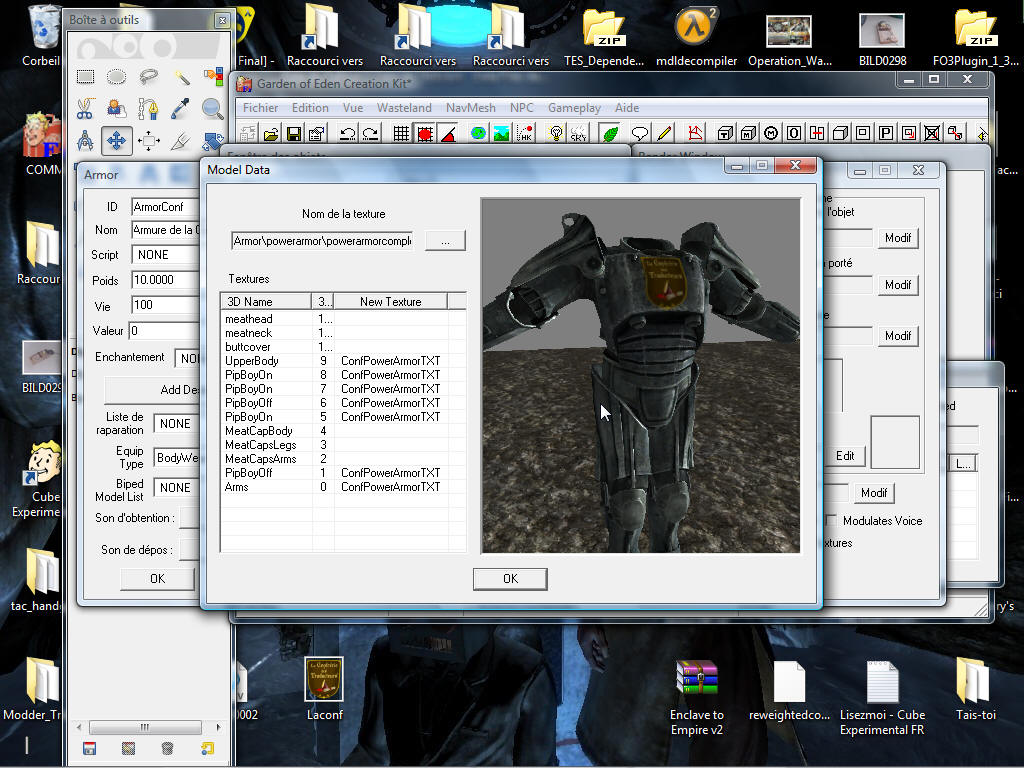This screenshot has height=768, width=1024.
Task: Click the reset tool options icon at toolbox bottom
Action: click(x=207, y=748)
